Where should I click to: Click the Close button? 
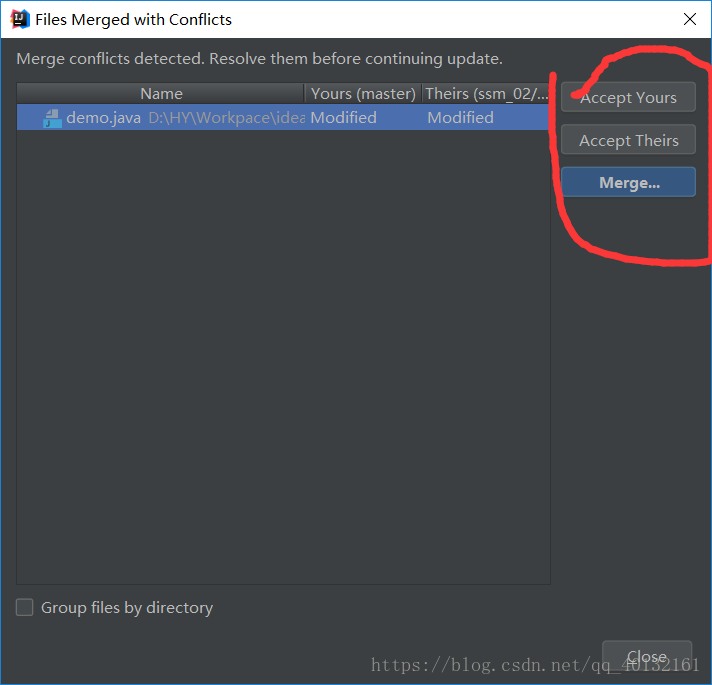coord(647,656)
